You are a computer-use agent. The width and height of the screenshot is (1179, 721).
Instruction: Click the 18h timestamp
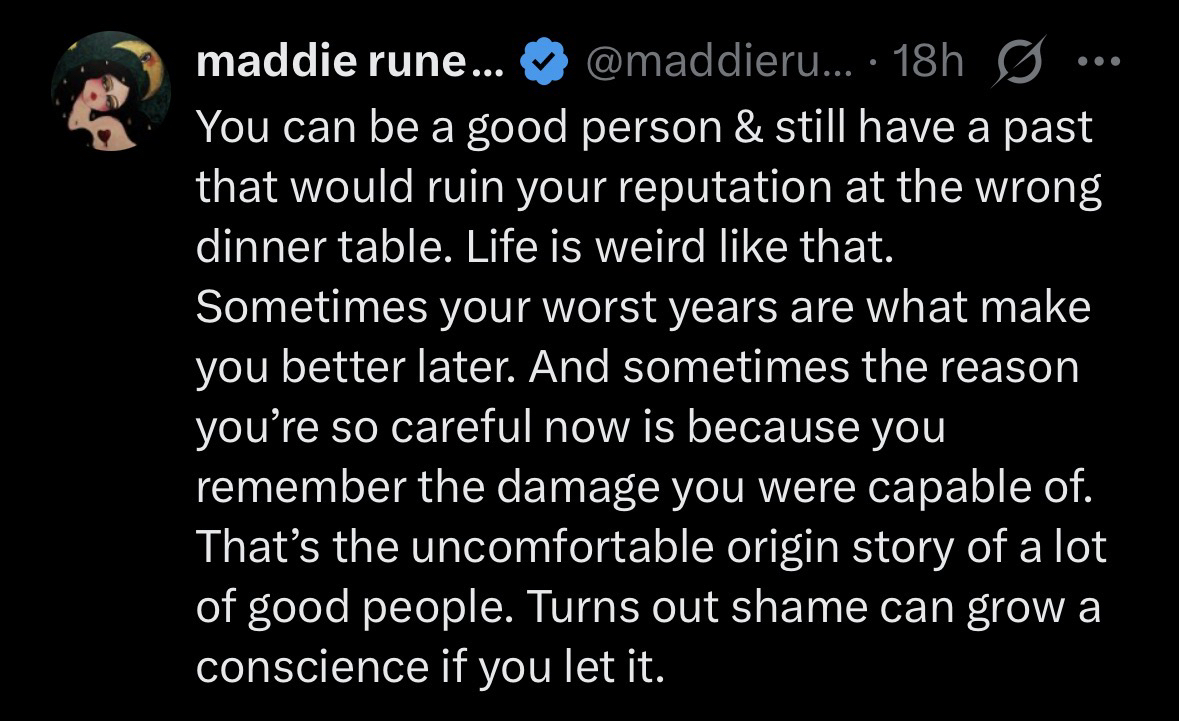(930, 64)
